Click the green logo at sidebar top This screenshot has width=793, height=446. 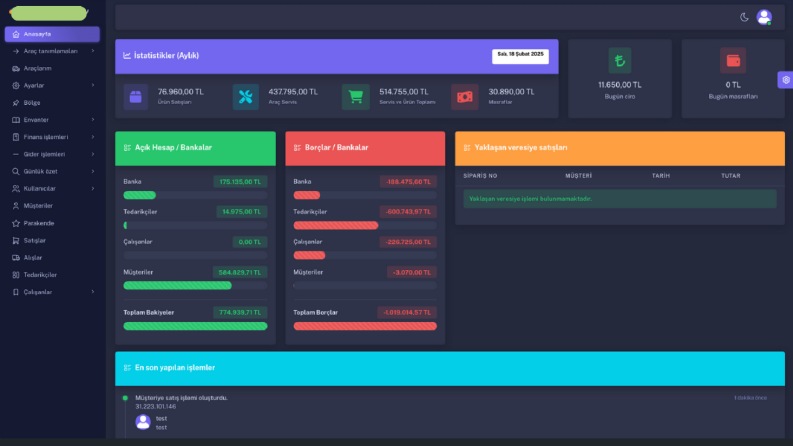49,13
